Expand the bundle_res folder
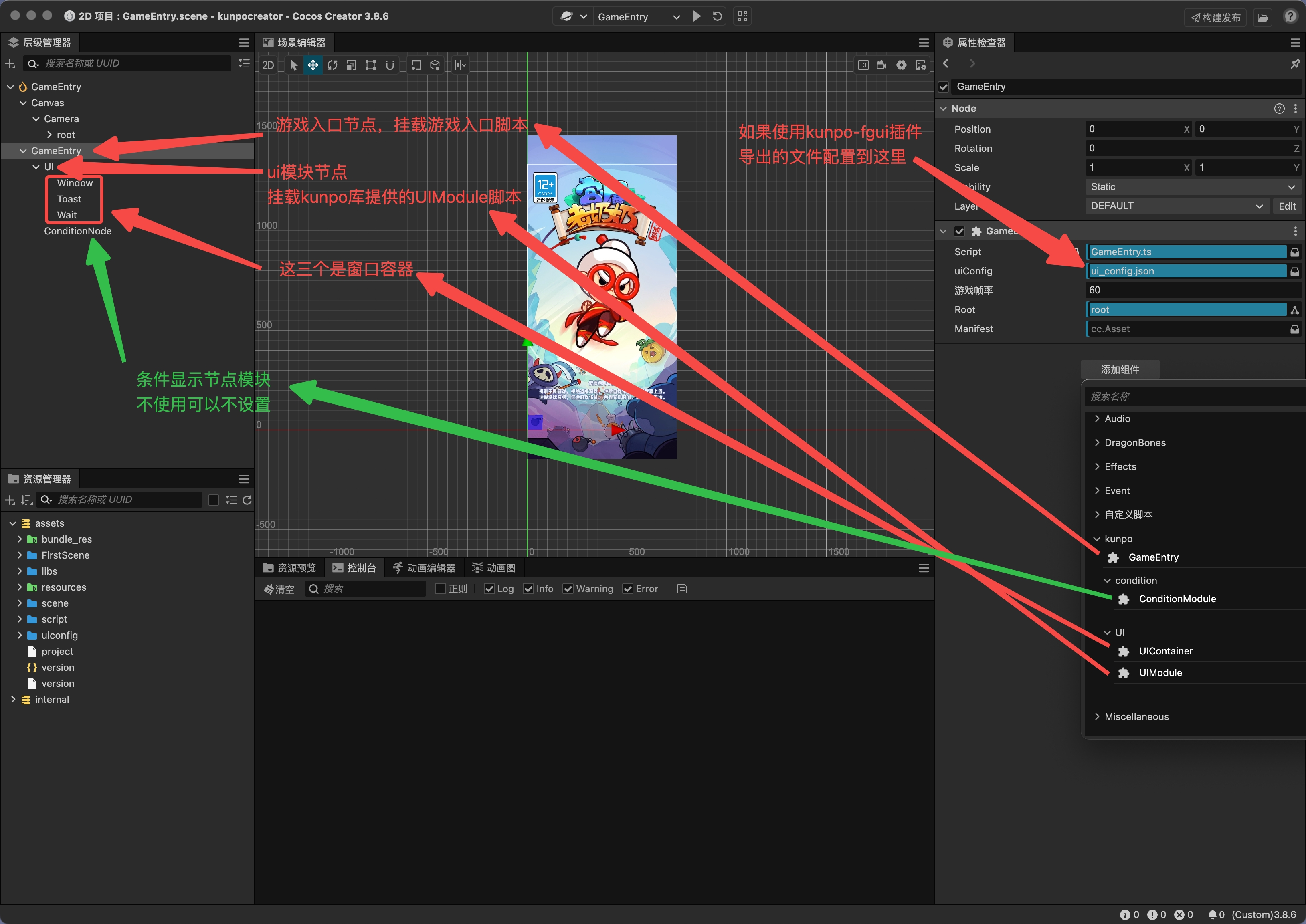The width and height of the screenshot is (1306, 924). coord(20,539)
